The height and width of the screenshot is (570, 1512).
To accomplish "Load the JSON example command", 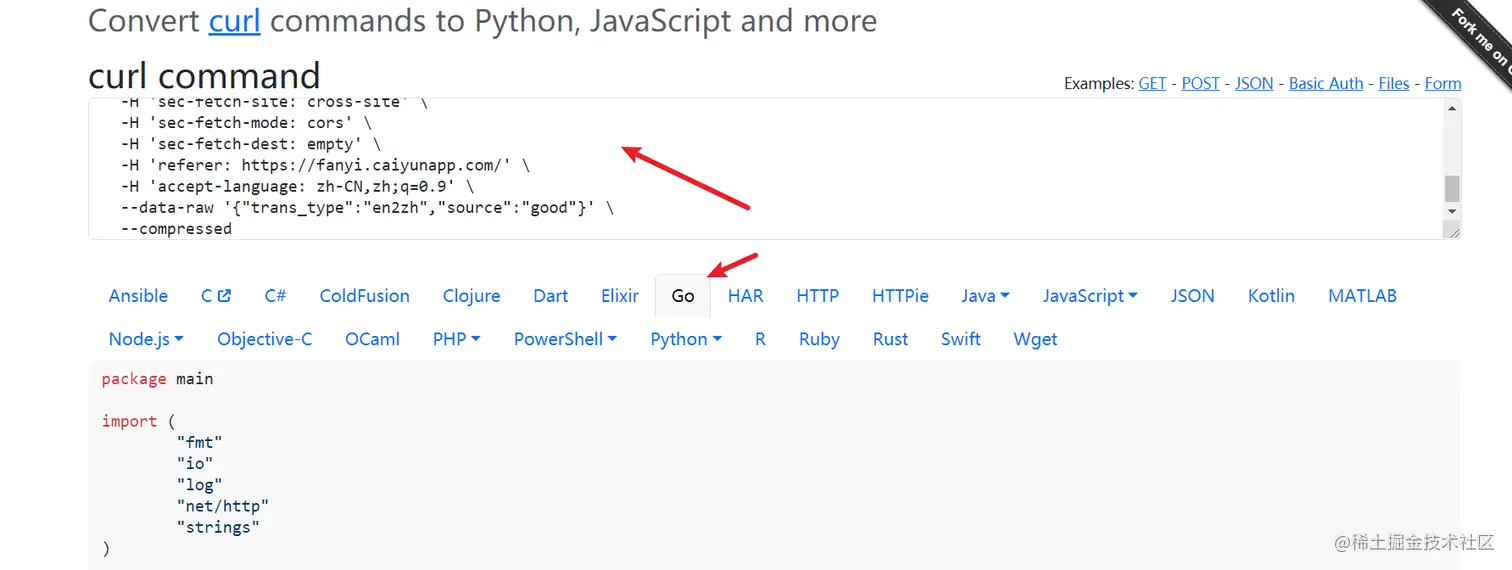I will click(1253, 84).
